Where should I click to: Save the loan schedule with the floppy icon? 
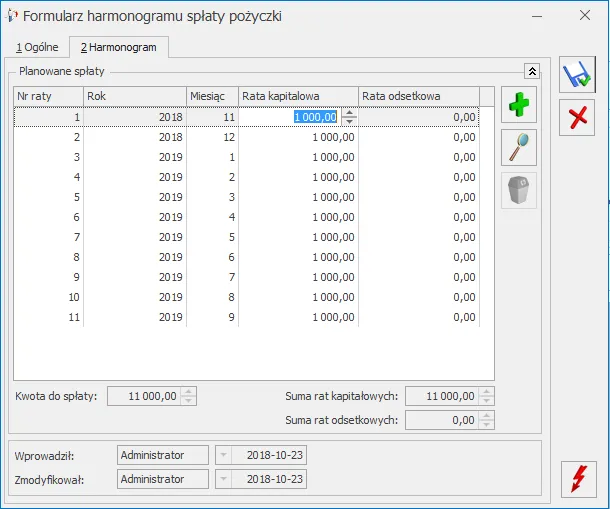(577, 74)
